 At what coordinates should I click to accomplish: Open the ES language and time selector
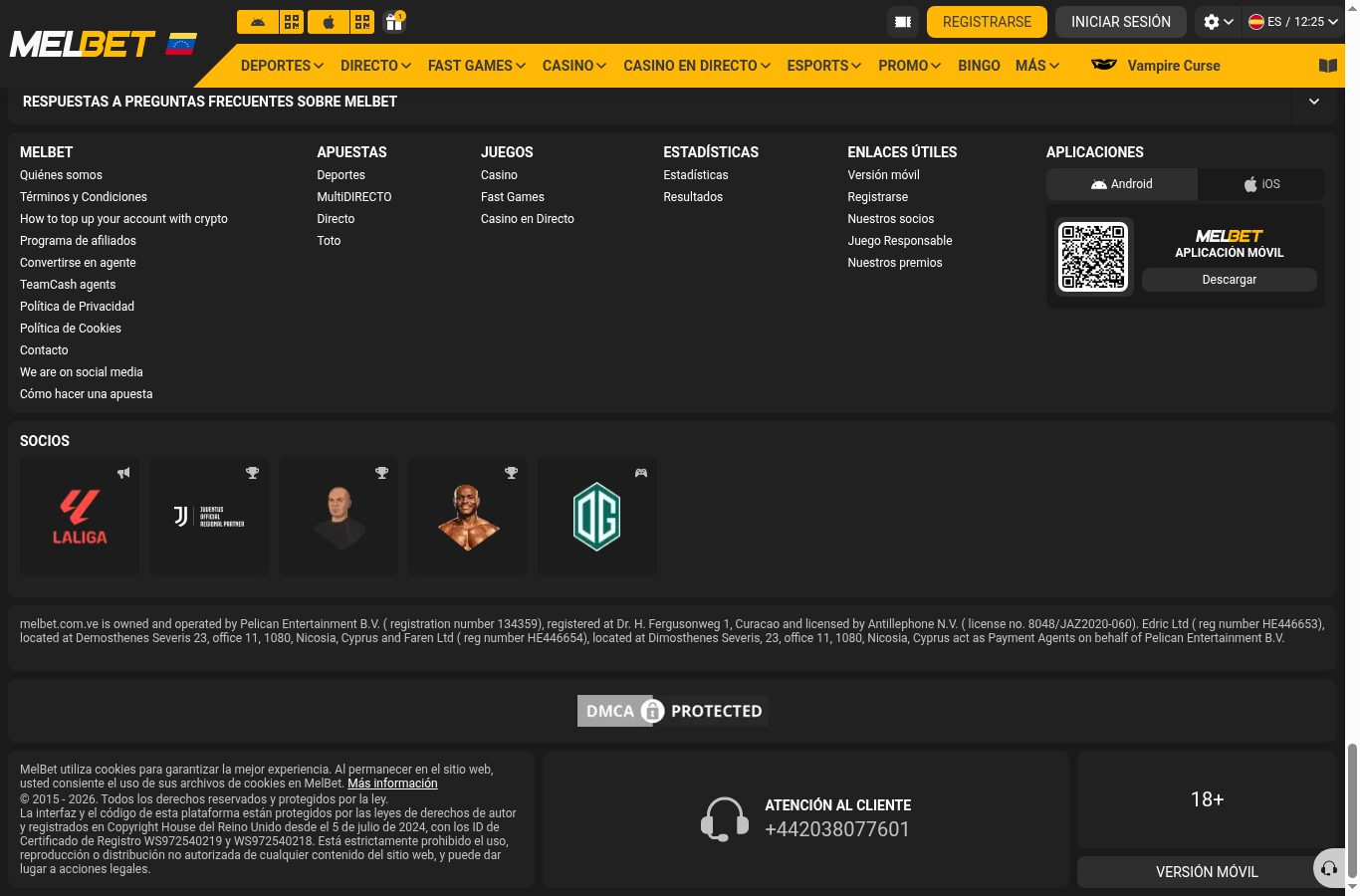[x=1293, y=22]
